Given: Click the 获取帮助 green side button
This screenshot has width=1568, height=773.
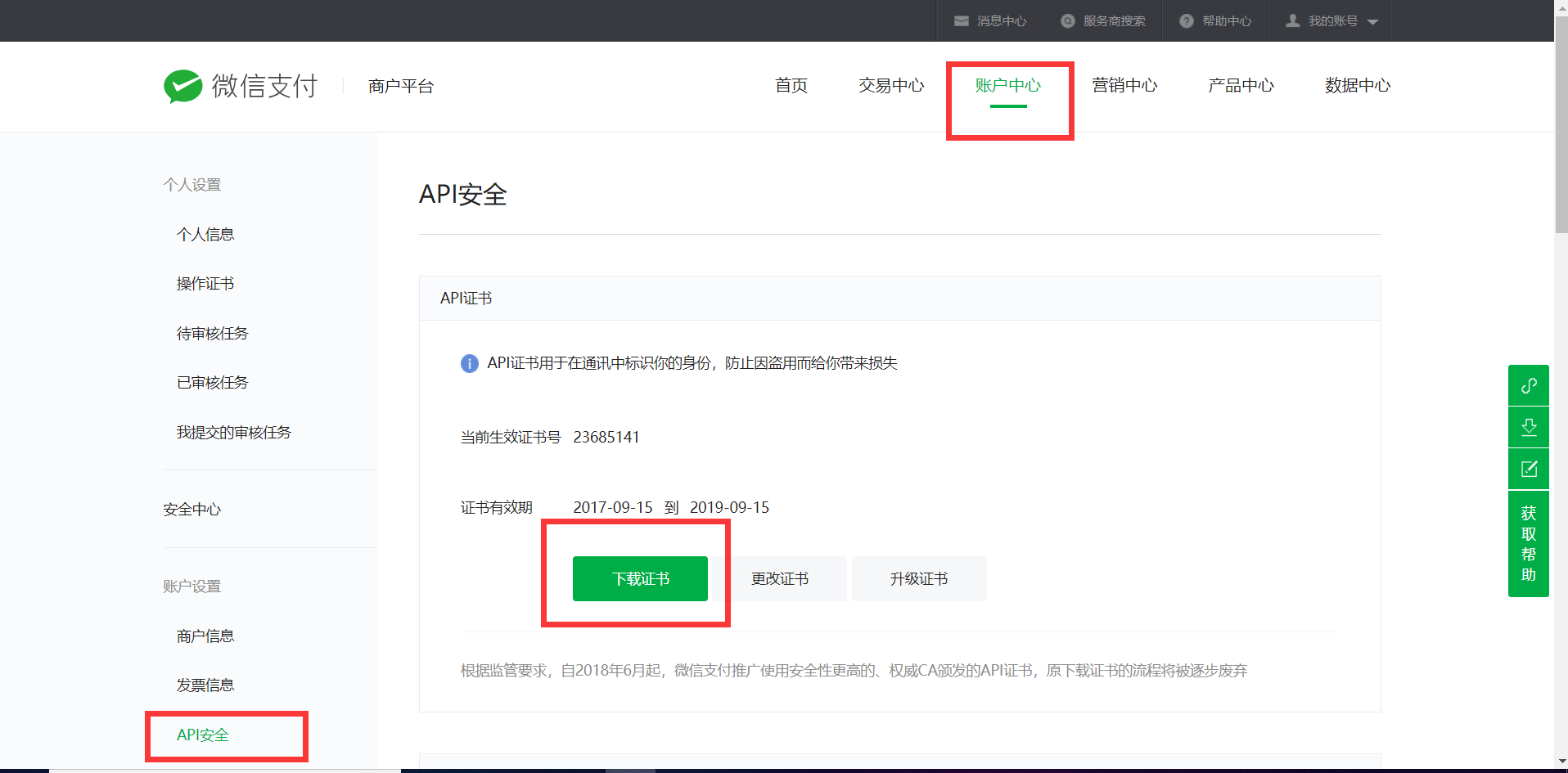Looking at the screenshot, I should pos(1529,544).
